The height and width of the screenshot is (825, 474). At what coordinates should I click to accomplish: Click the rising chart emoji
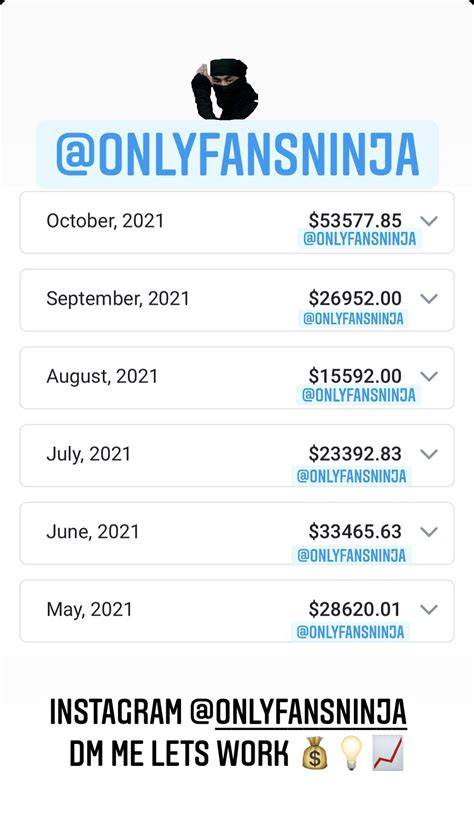pyautogui.click(x=388, y=753)
